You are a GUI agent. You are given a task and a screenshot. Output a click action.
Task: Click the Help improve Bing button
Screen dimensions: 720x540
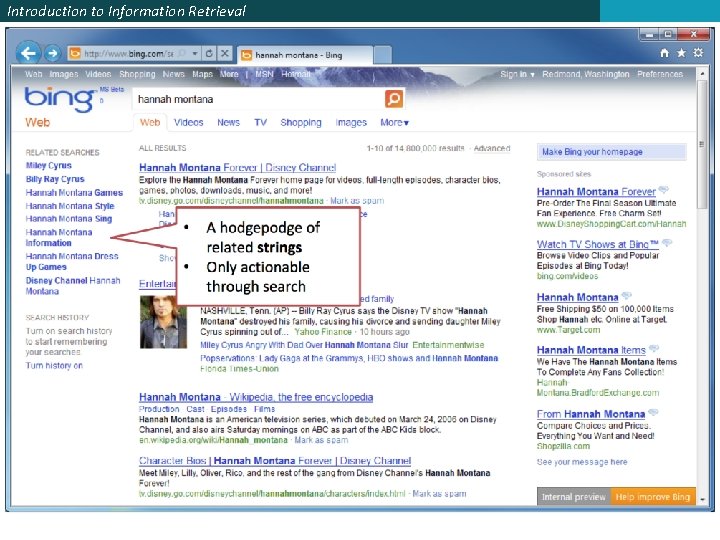click(x=653, y=497)
